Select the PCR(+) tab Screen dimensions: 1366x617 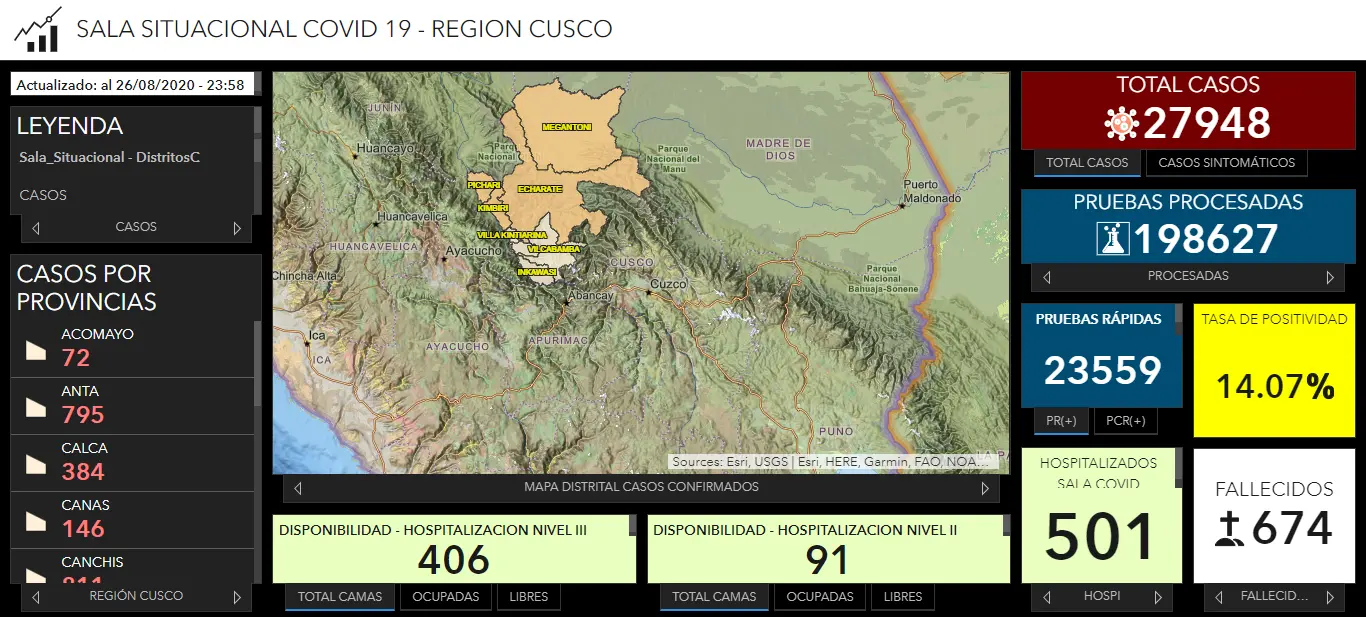1125,421
